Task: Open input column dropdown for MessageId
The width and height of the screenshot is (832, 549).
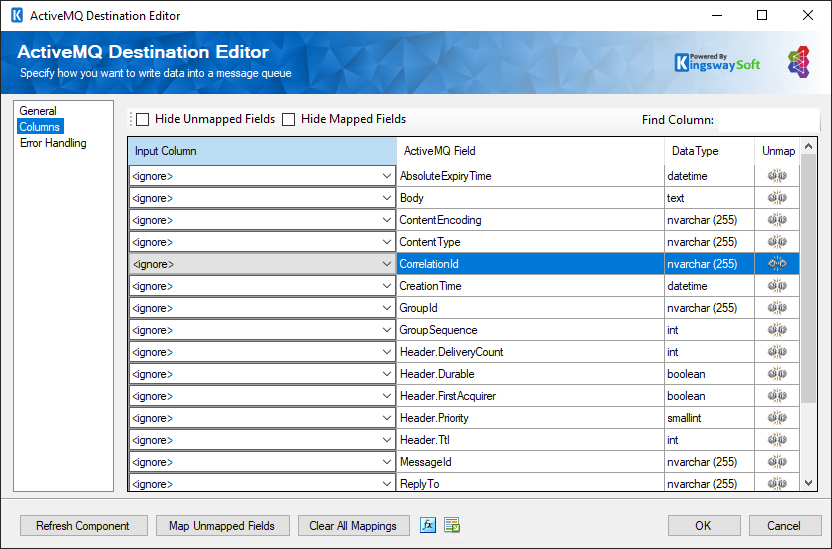Action: point(387,462)
